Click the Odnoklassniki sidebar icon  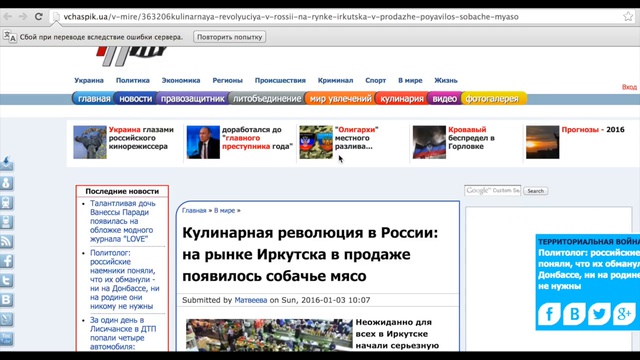pyautogui.click(x=7, y=183)
